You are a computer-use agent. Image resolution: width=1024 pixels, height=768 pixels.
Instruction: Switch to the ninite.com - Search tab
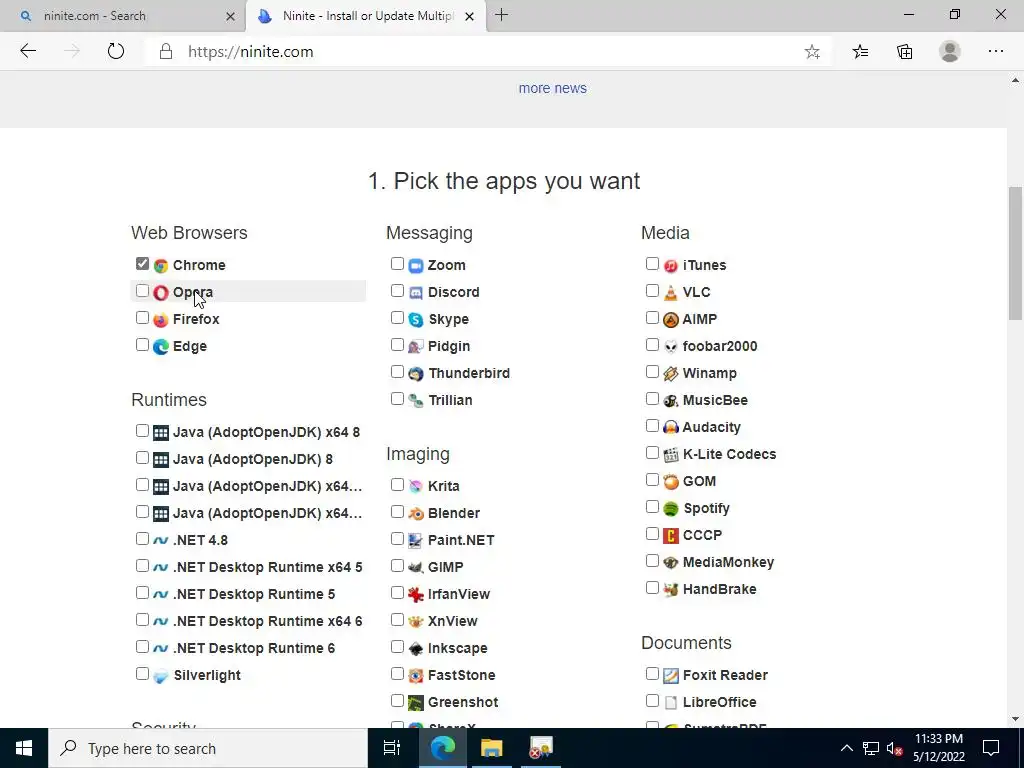(x=123, y=16)
